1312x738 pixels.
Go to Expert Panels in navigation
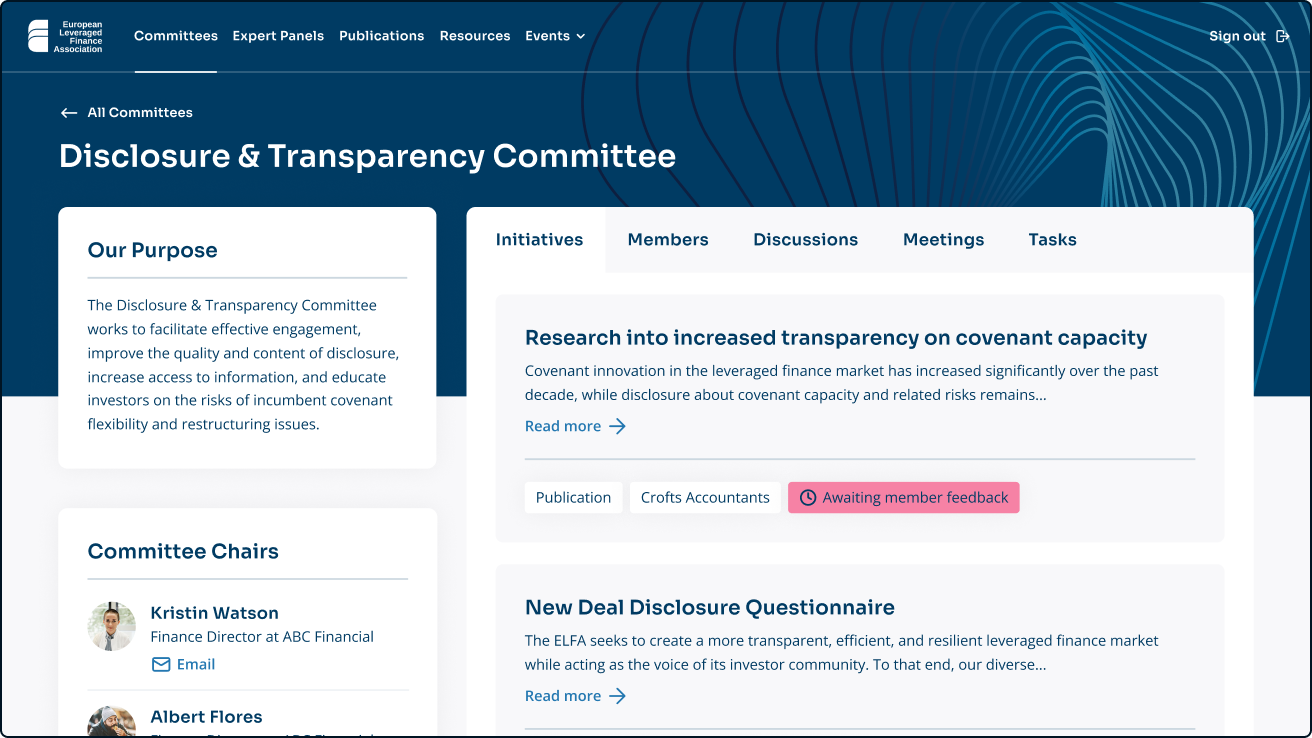[278, 36]
